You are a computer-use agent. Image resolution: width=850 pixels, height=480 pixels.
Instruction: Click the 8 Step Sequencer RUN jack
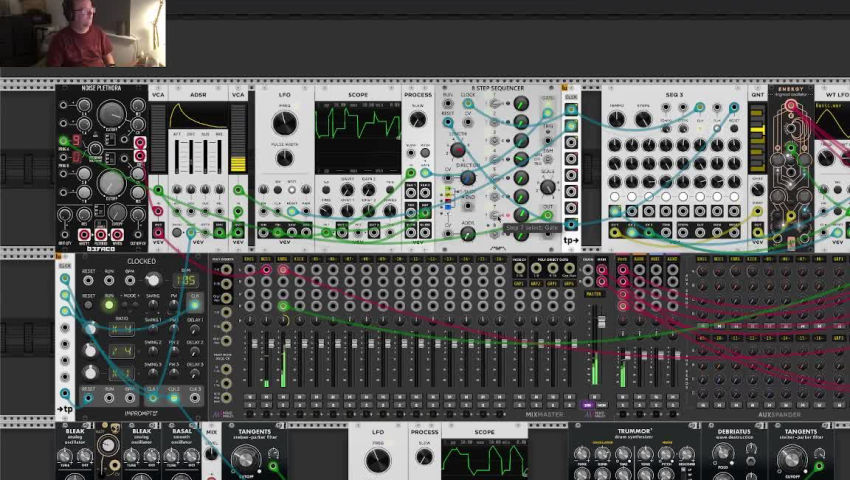coord(448,104)
